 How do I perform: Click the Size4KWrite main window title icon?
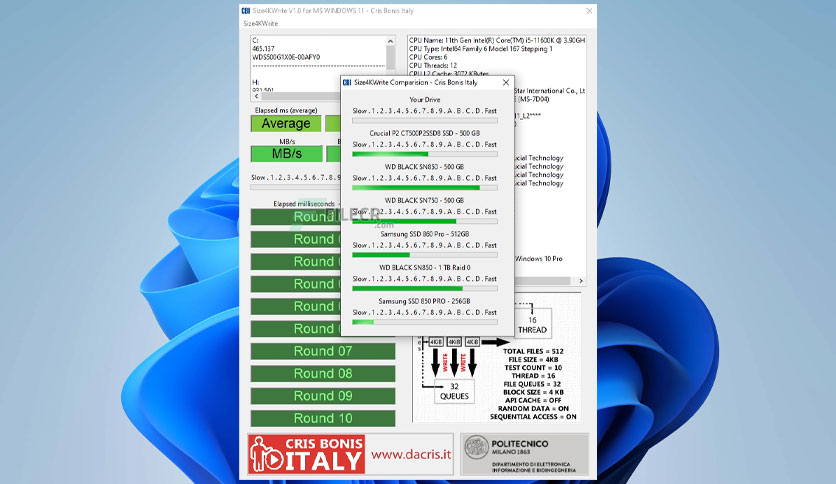pyautogui.click(x=246, y=11)
